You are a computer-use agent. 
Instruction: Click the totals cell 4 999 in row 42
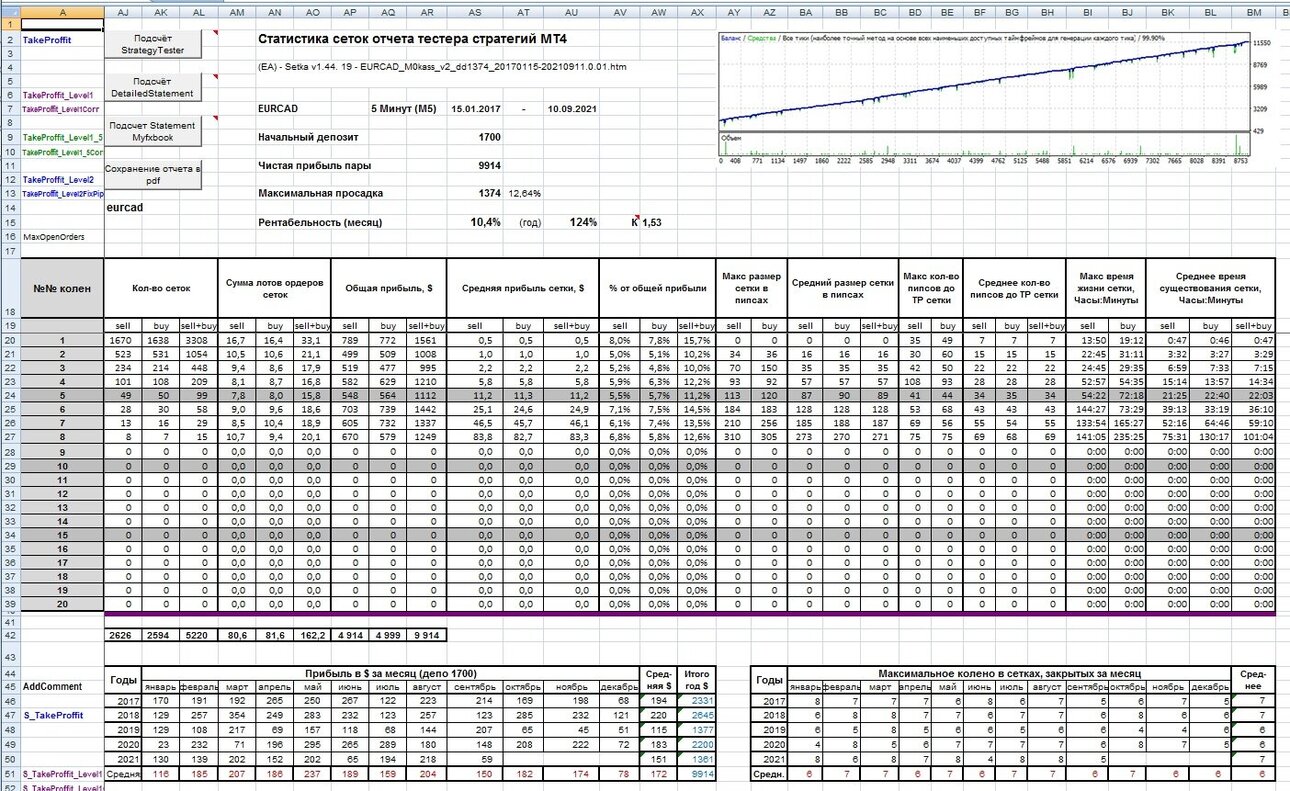click(390, 635)
